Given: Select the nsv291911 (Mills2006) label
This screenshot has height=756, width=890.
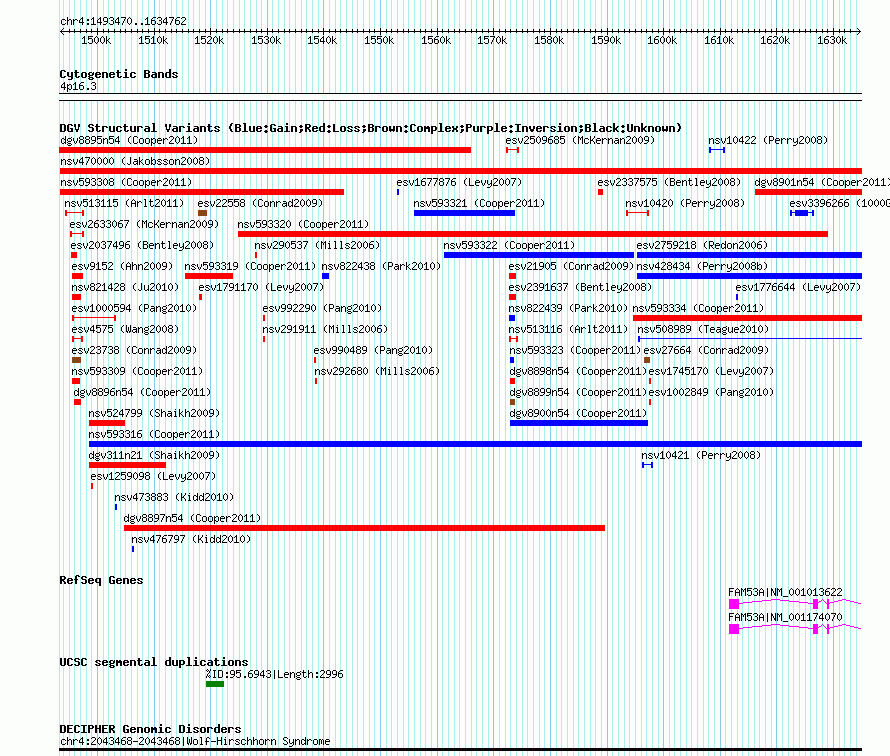Looking at the screenshot, I should click(325, 329).
